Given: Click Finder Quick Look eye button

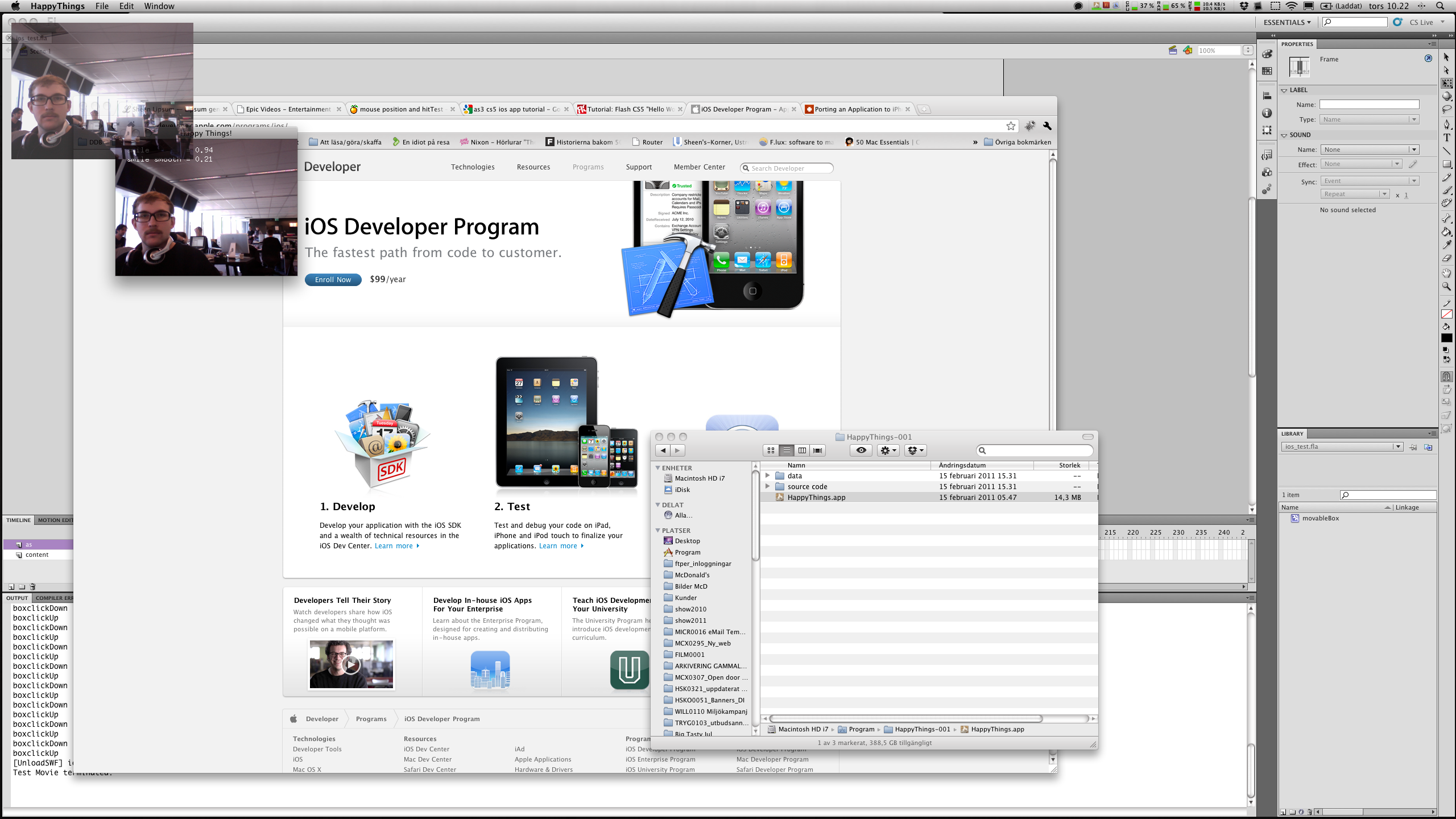Looking at the screenshot, I should (x=861, y=450).
